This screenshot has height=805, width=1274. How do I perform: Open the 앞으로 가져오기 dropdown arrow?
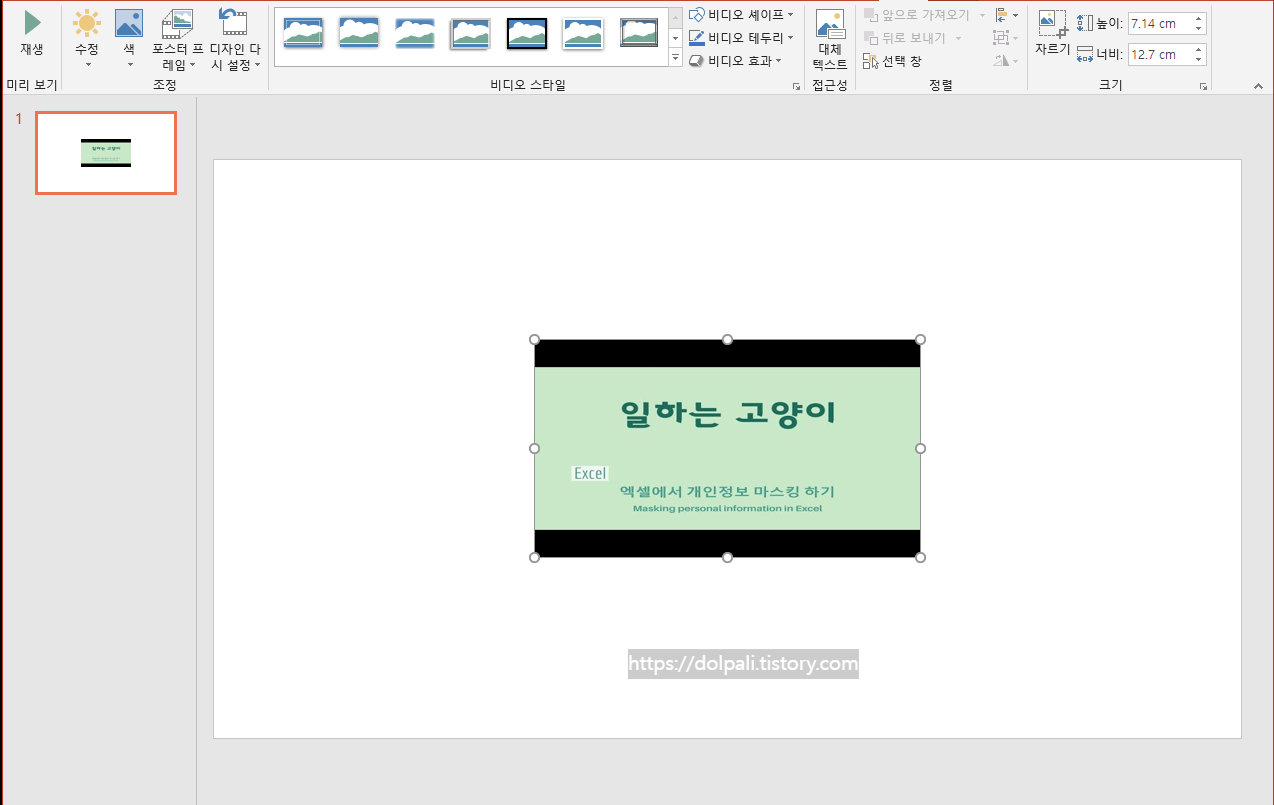[x=982, y=15]
